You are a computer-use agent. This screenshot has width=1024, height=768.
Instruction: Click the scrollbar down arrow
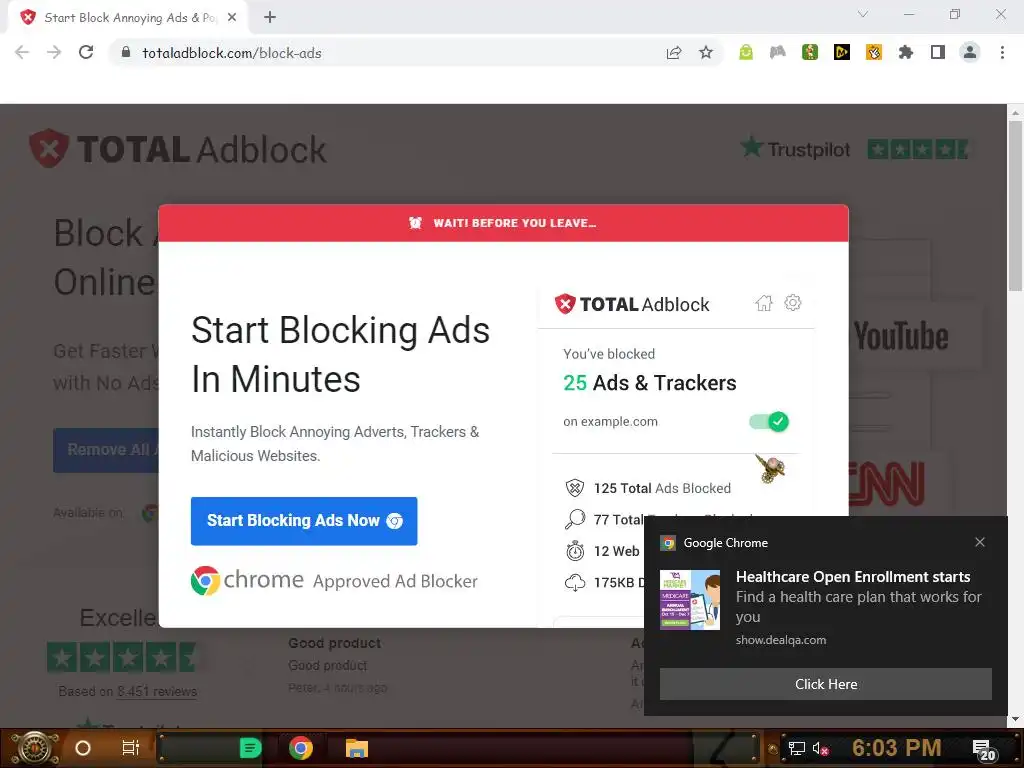click(x=1016, y=719)
